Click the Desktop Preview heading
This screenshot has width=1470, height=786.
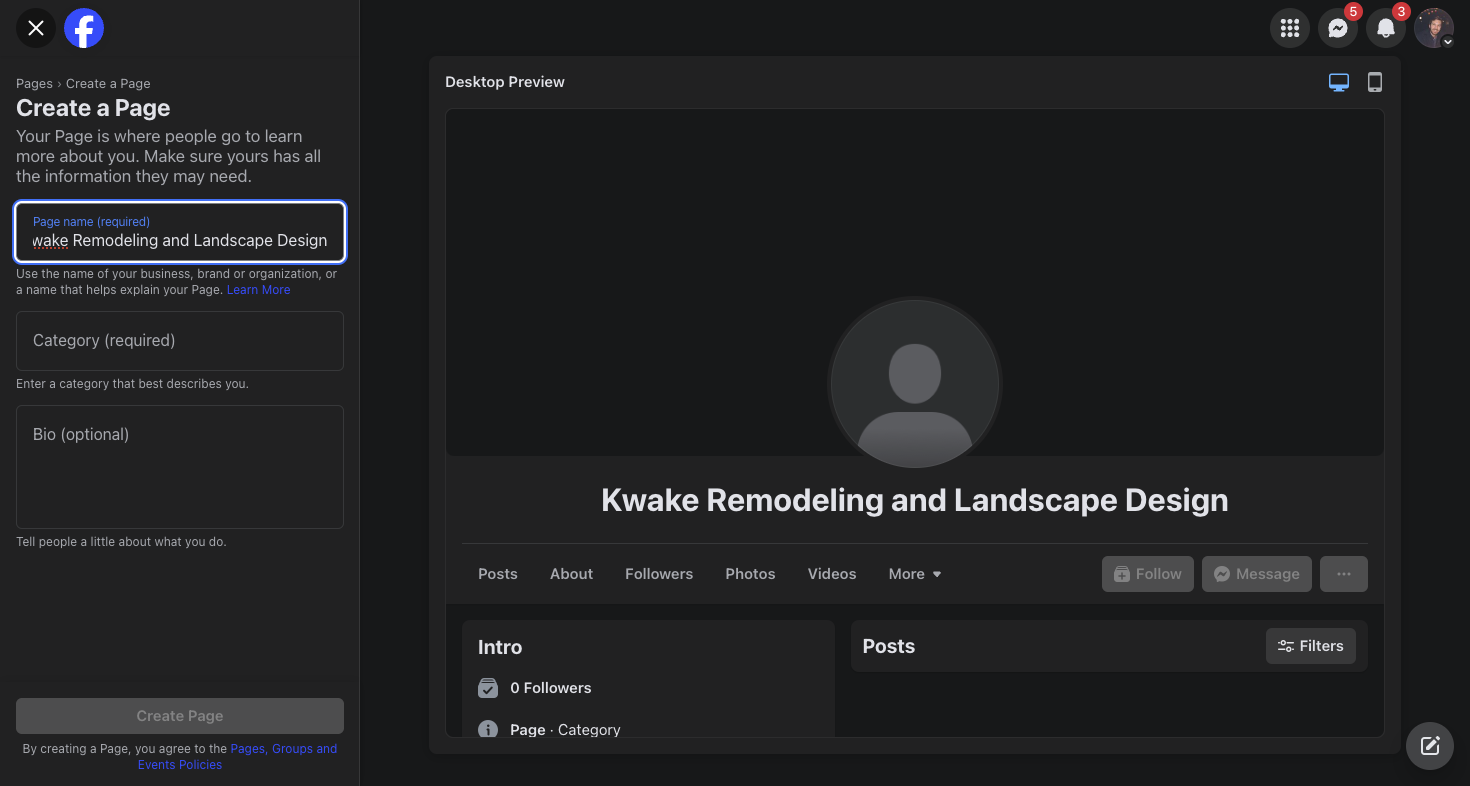505,82
